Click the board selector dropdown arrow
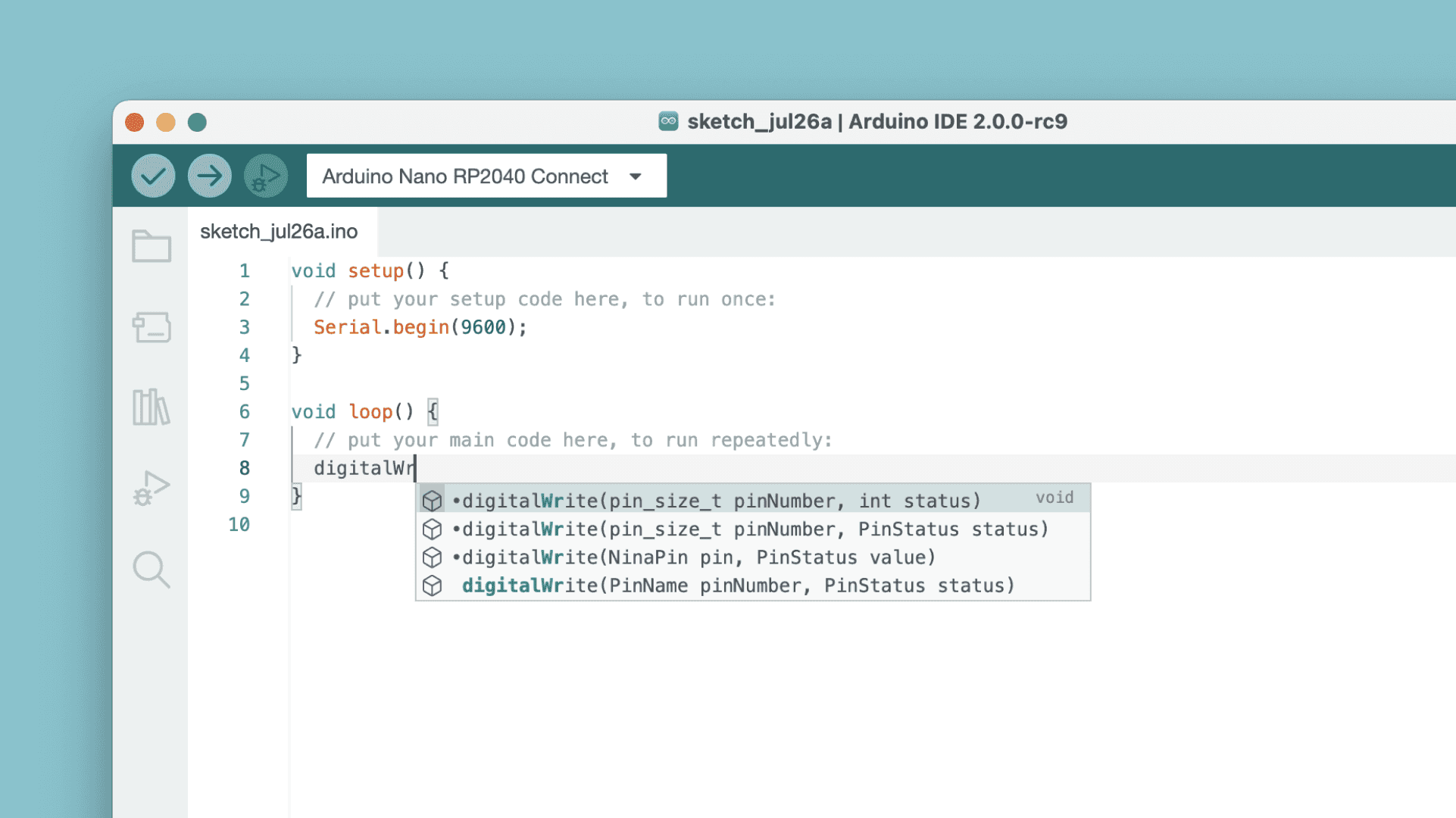 (x=636, y=176)
